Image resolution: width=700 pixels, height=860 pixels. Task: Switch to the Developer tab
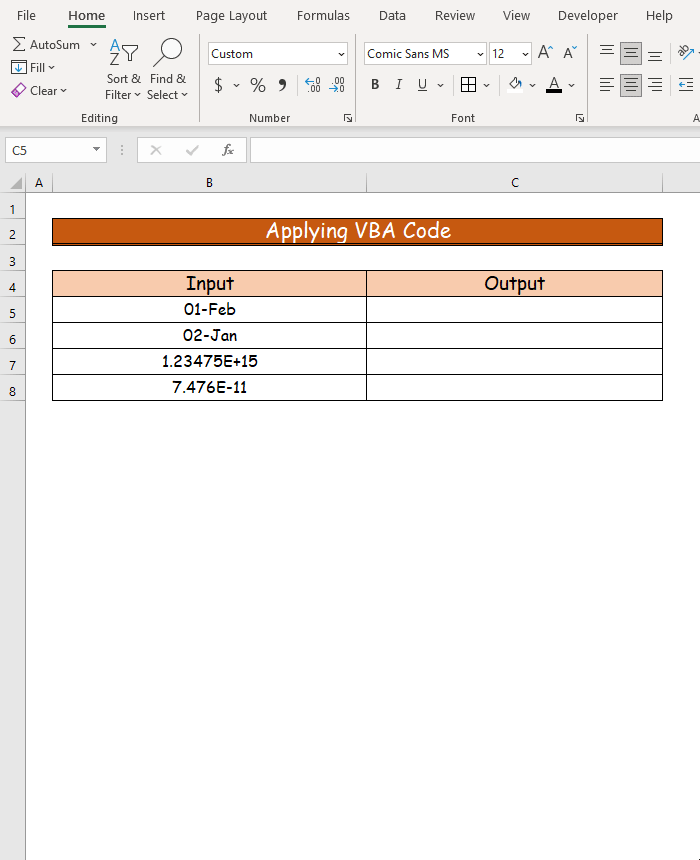point(588,15)
